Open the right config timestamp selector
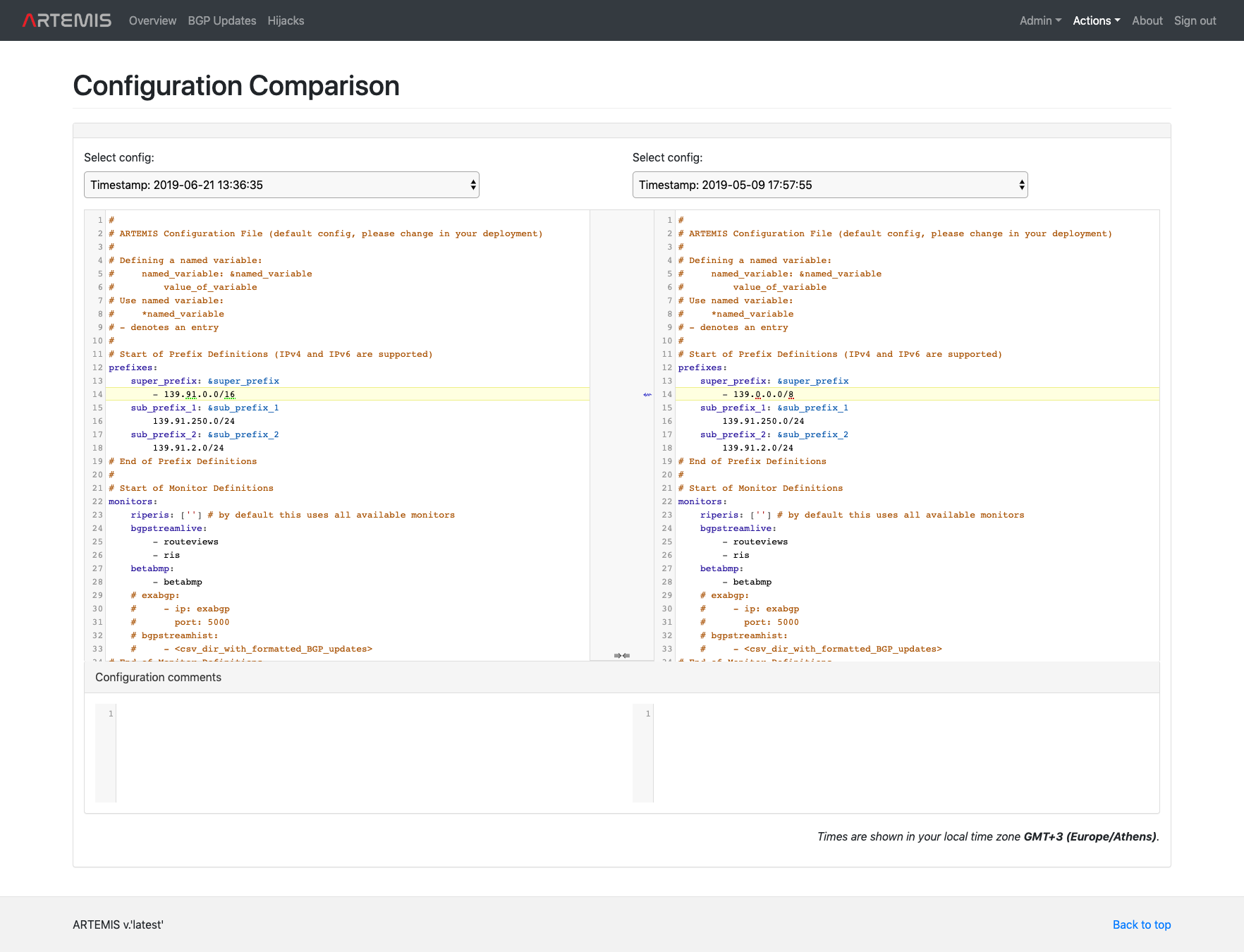 (x=830, y=185)
